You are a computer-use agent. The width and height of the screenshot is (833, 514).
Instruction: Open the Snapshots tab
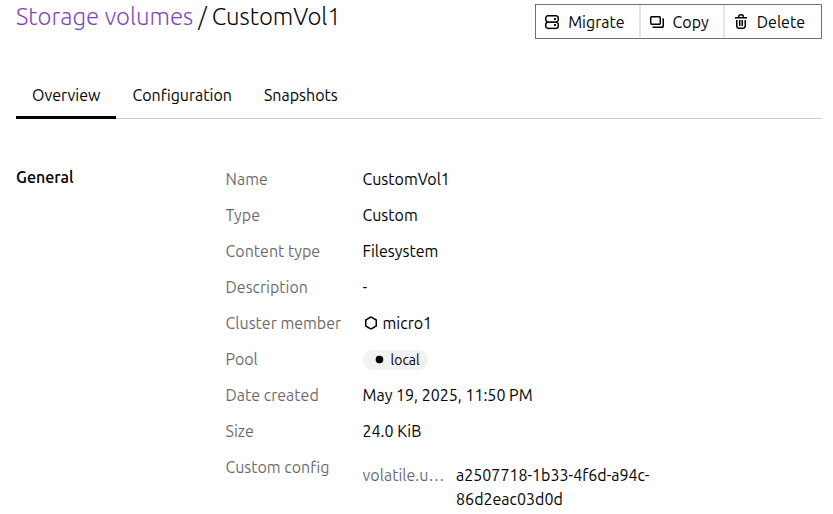[300, 96]
